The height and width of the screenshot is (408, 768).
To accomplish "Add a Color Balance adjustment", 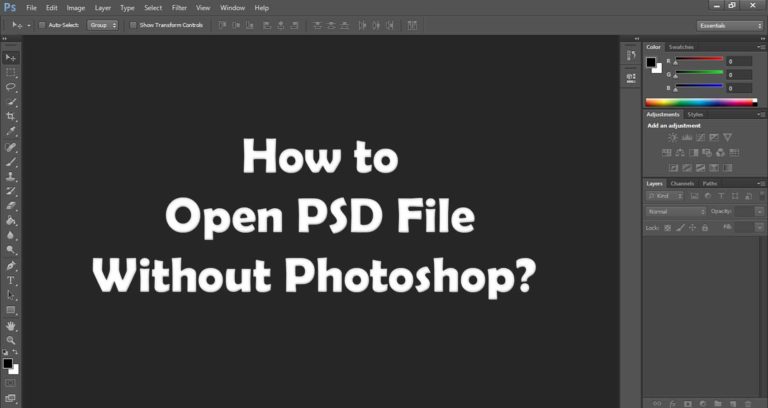I will tap(680, 153).
